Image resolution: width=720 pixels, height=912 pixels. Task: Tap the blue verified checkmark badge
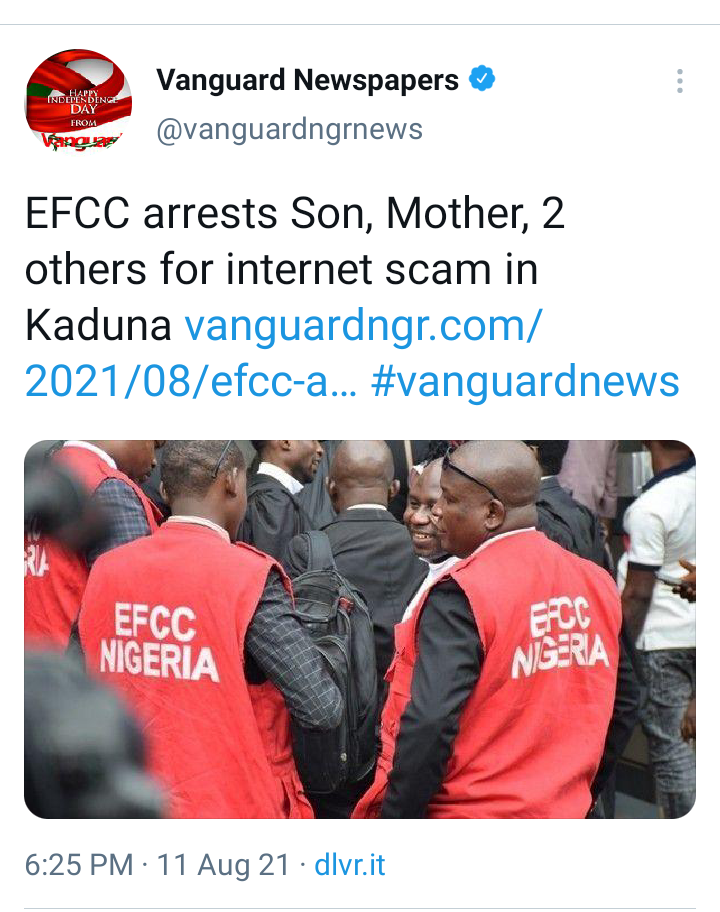click(482, 78)
